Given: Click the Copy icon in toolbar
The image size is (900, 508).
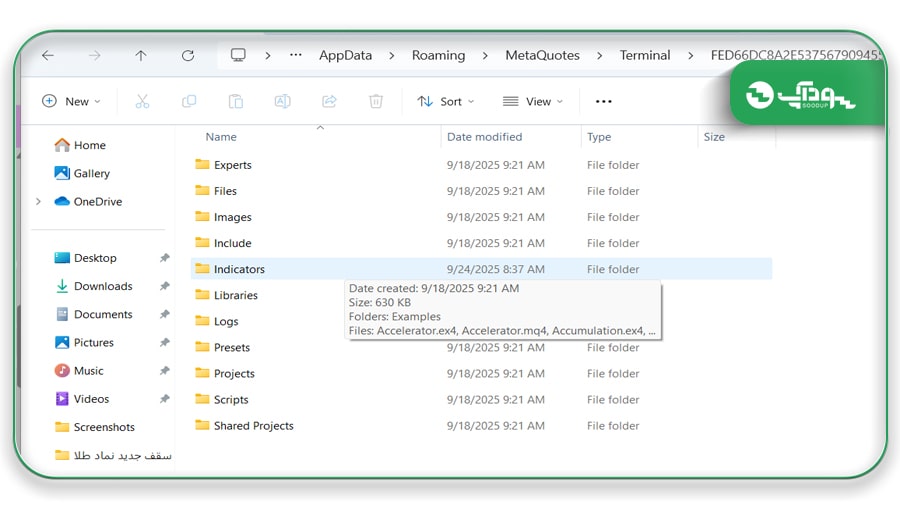Looking at the screenshot, I should point(189,102).
